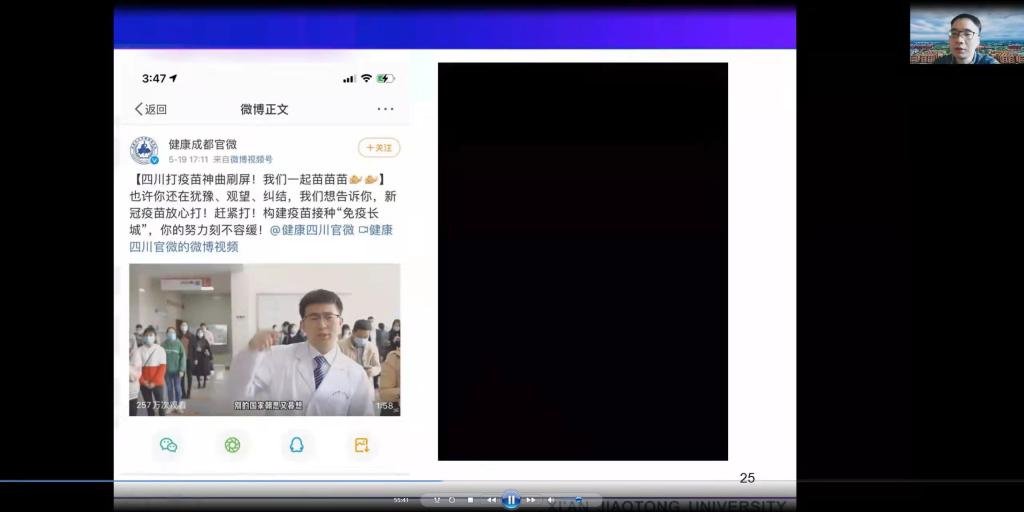The image size is (1024, 512).
Task: Click the fast-forward button in player controls
Action: tap(530, 500)
